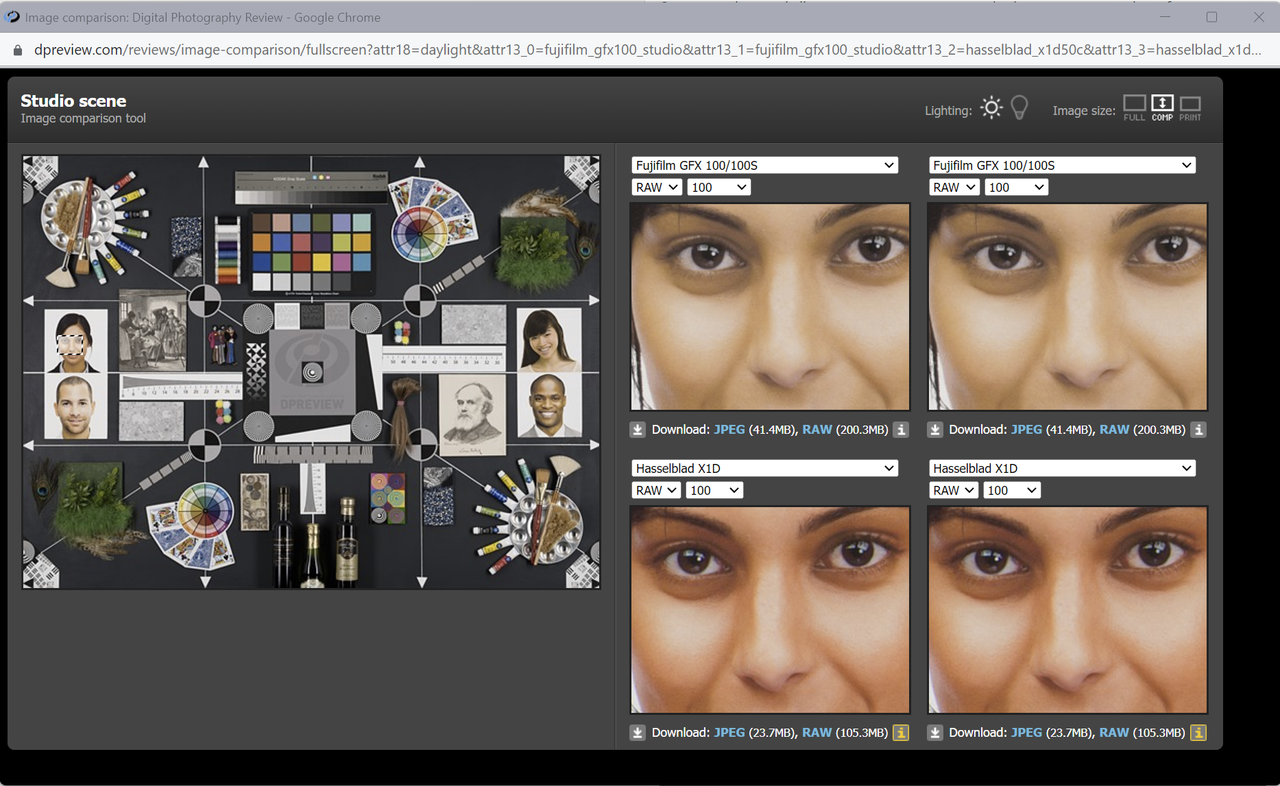Download JPEG (41.4MB) from top-right panel
This screenshot has width=1280, height=786.
(1027, 429)
